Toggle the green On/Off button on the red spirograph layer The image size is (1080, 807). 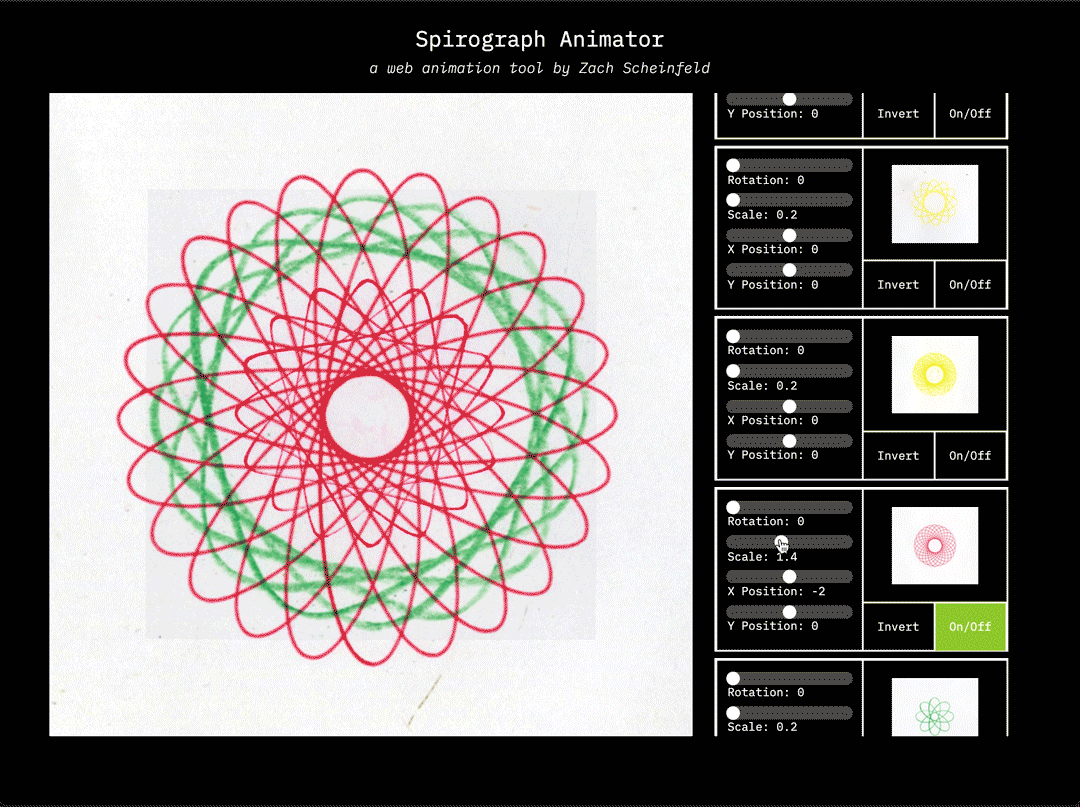[x=970, y=627]
